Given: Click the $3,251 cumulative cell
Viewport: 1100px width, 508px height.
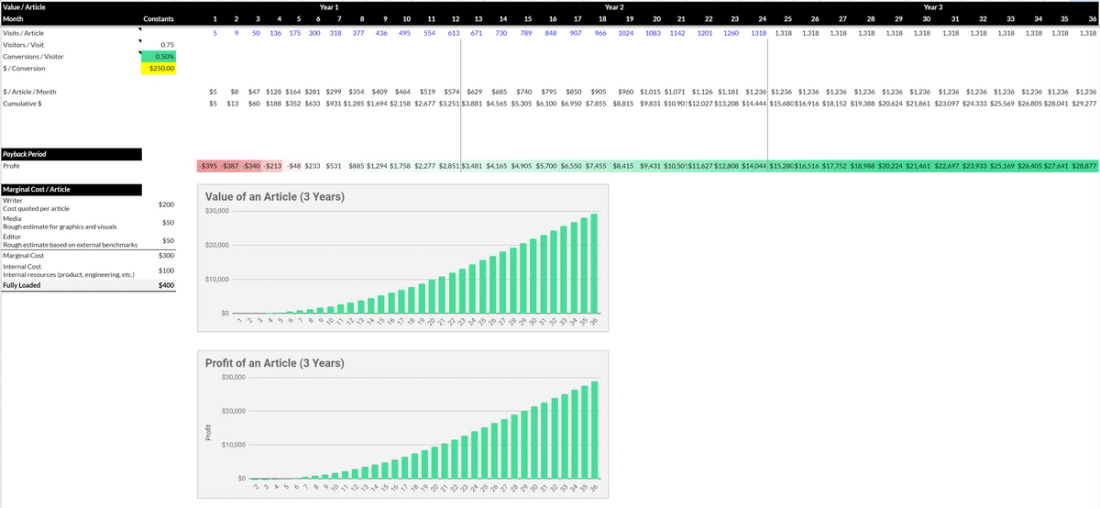Looking at the screenshot, I should coord(449,104).
